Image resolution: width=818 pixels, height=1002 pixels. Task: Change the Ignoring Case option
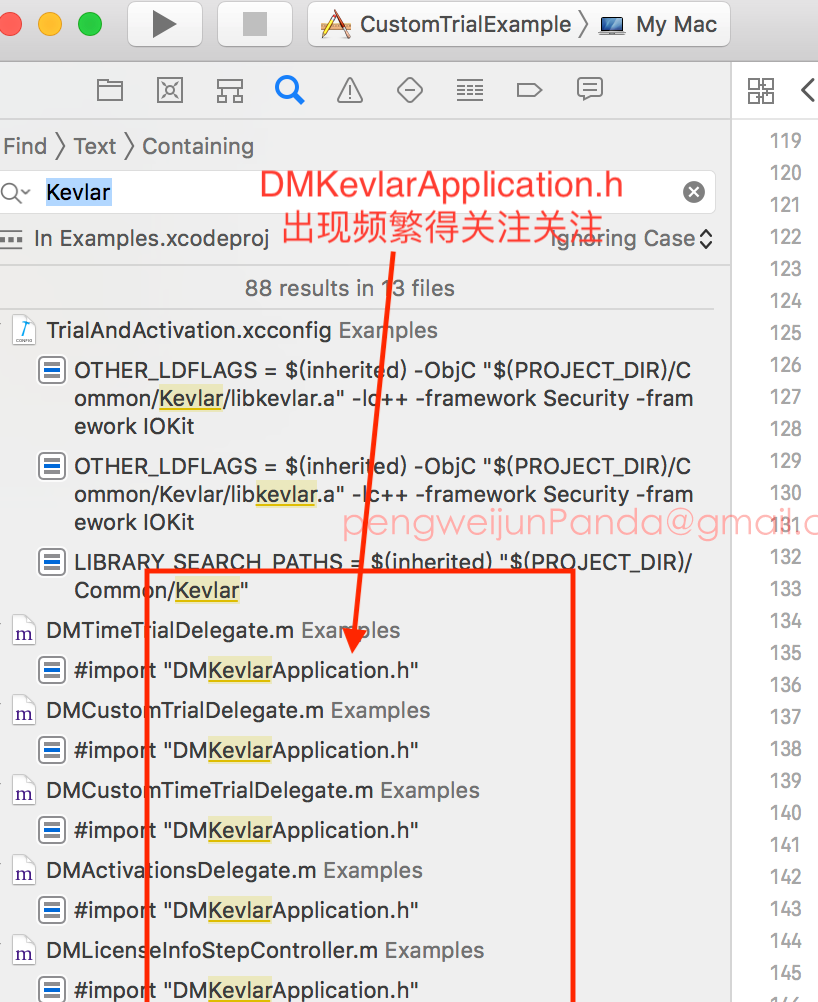coord(631,239)
